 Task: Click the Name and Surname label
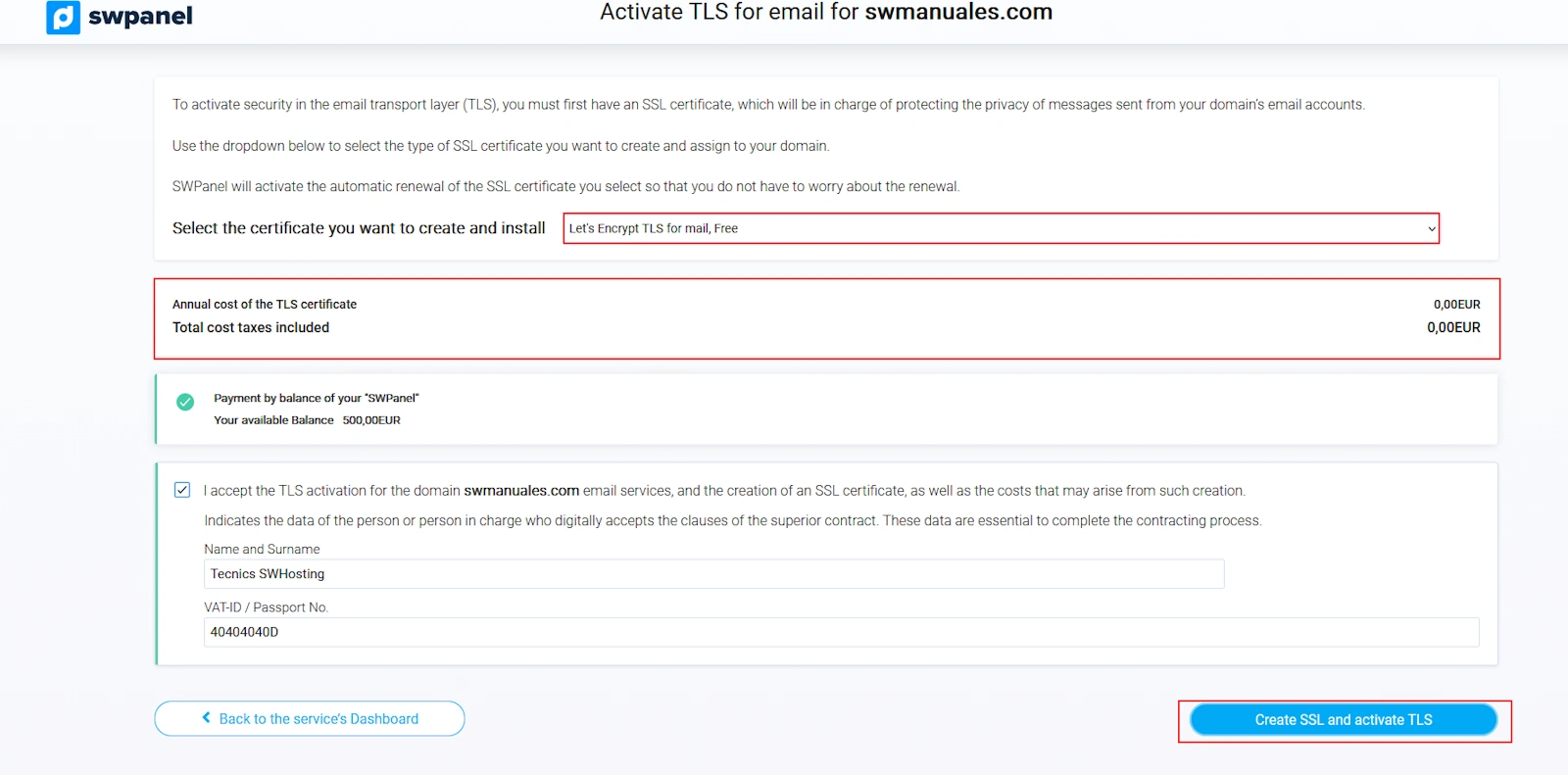[x=262, y=549]
